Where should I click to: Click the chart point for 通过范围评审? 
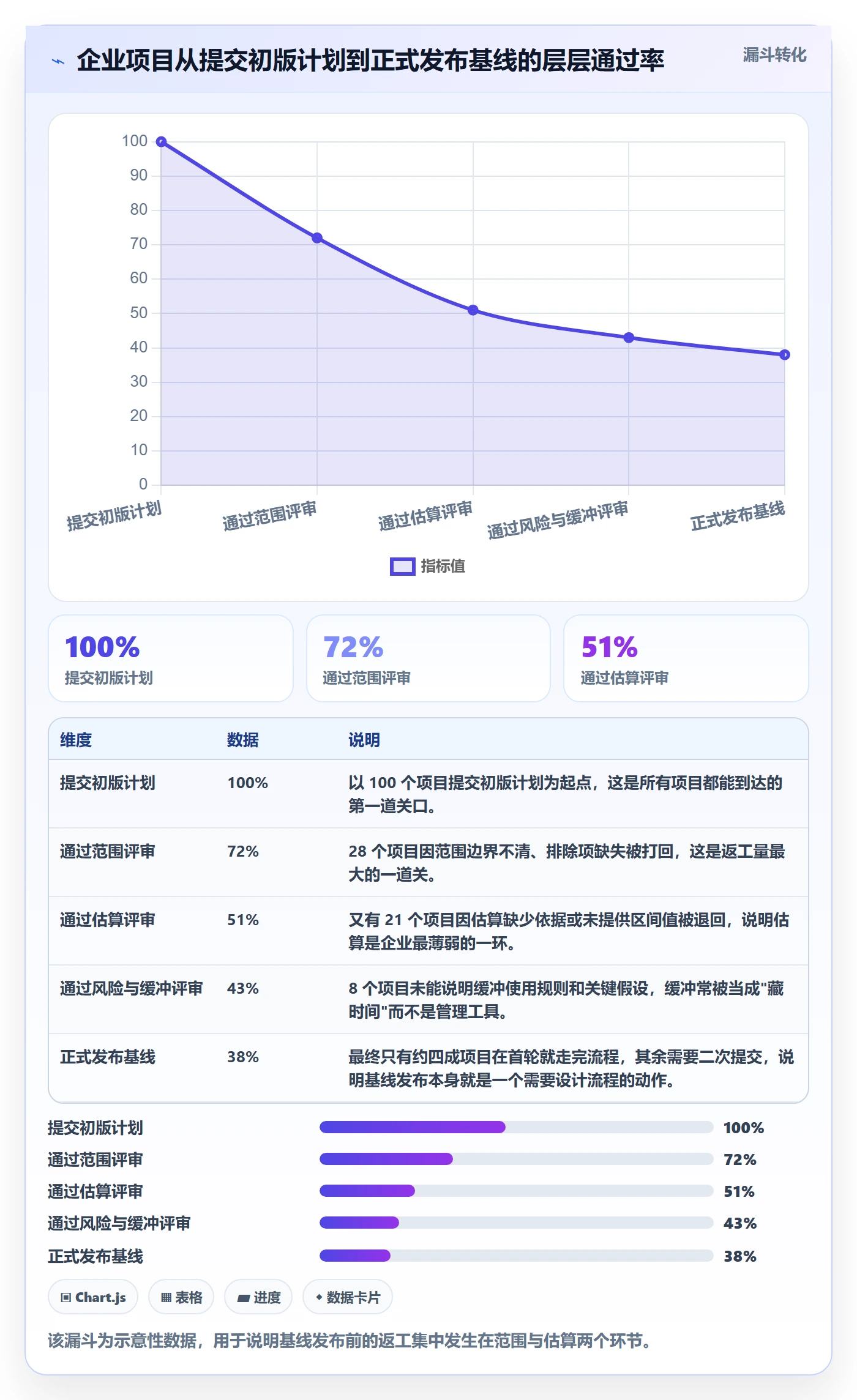pos(317,238)
